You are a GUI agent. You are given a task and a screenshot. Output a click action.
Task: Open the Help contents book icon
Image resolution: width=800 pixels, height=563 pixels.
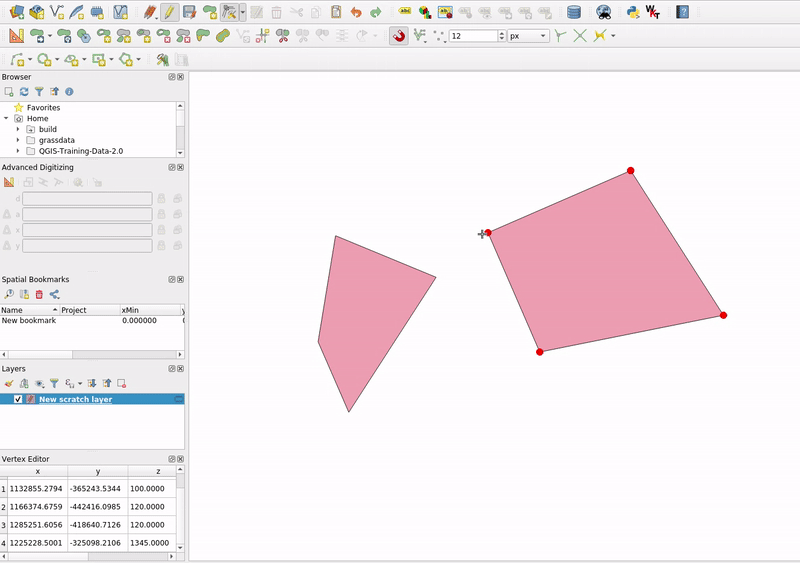[x=682, y=11]
